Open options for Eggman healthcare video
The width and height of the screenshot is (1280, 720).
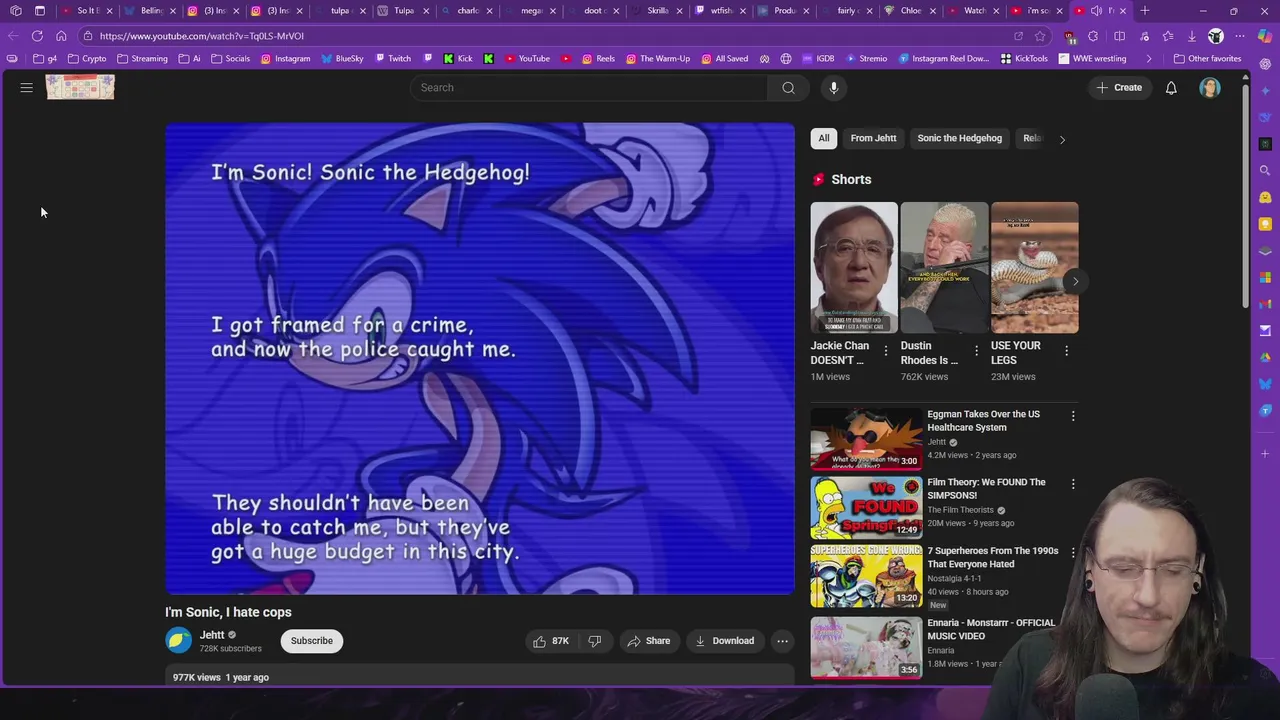(1073, 416)
